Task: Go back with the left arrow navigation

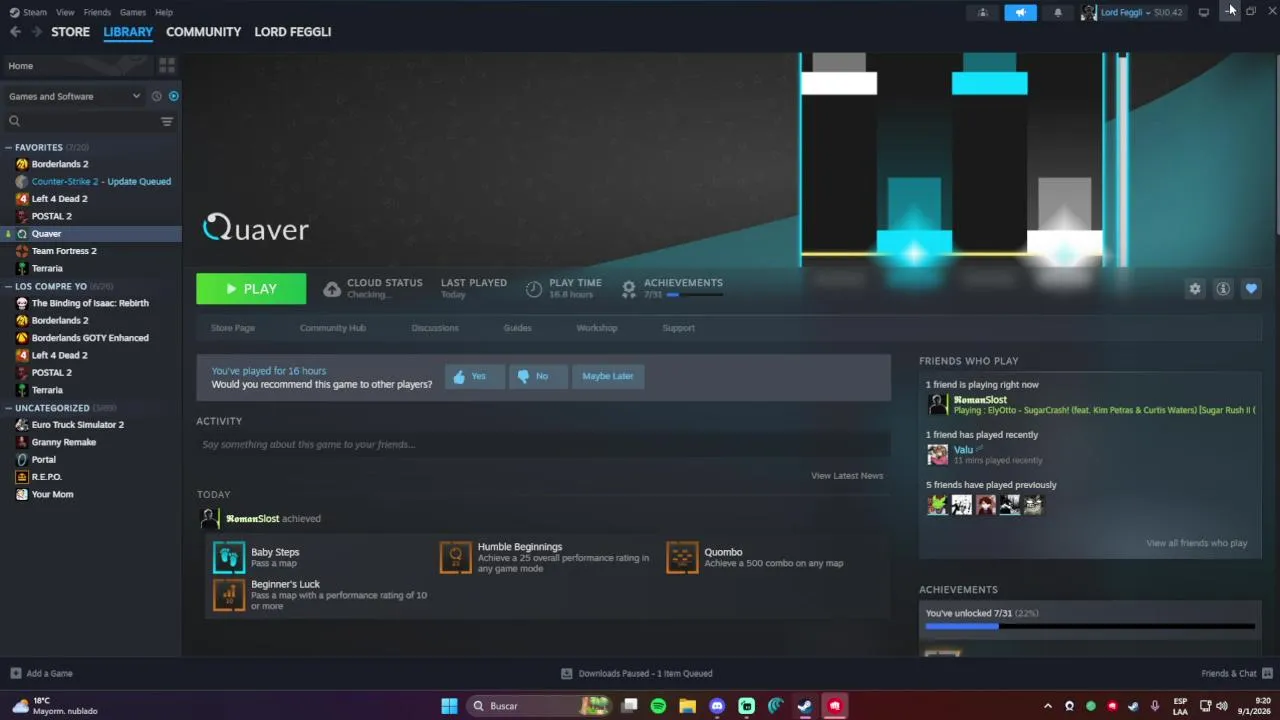Action: tap(15, 32)
